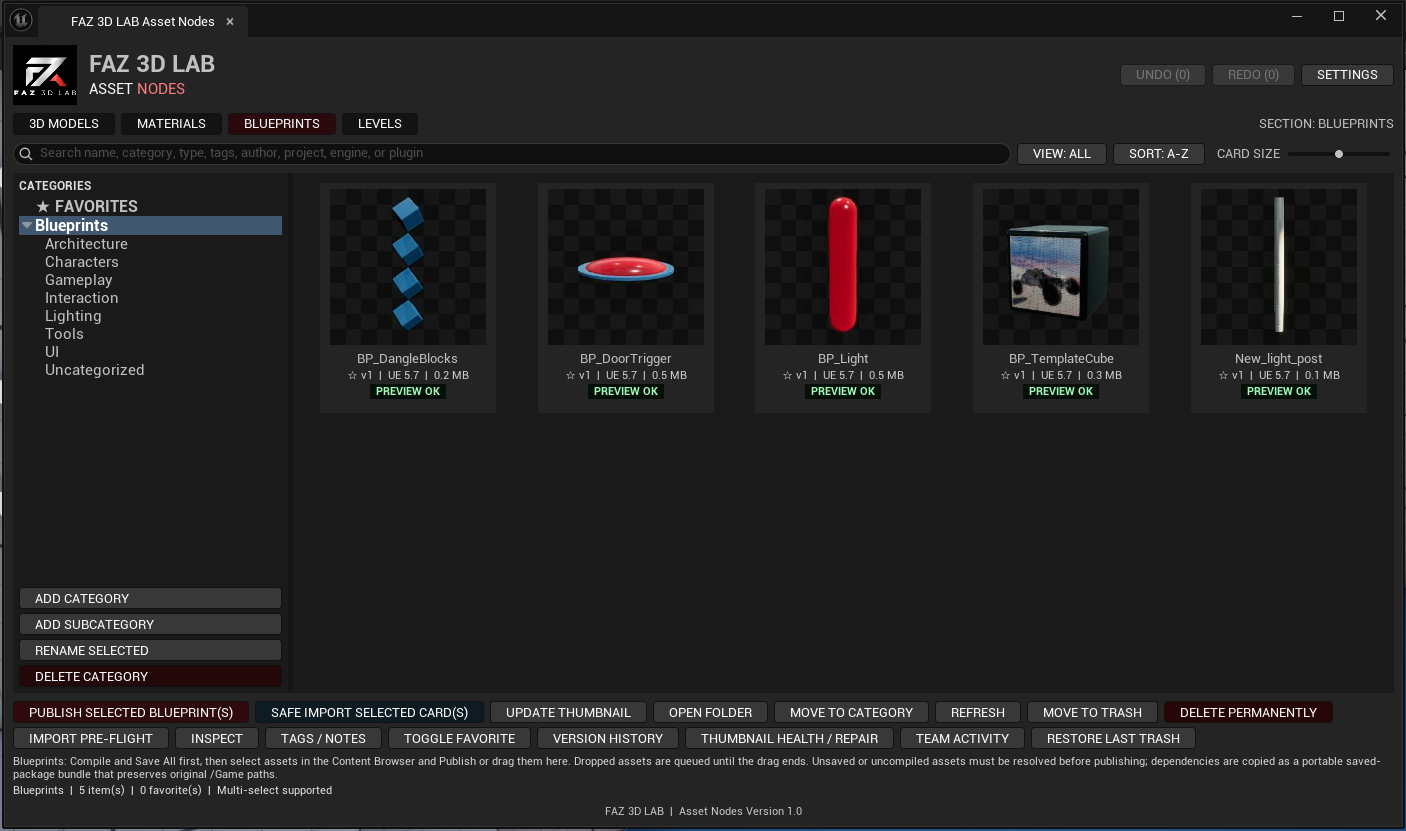The width and height of the screenshot is (1406, 831).
Task: Close the FAZ 3D LAB Asset Nodes tab
Action: coord(230,21)
